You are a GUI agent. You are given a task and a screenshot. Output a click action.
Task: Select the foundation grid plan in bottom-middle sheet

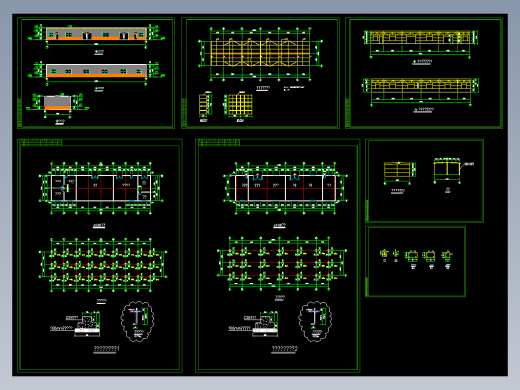pos(282,263)
